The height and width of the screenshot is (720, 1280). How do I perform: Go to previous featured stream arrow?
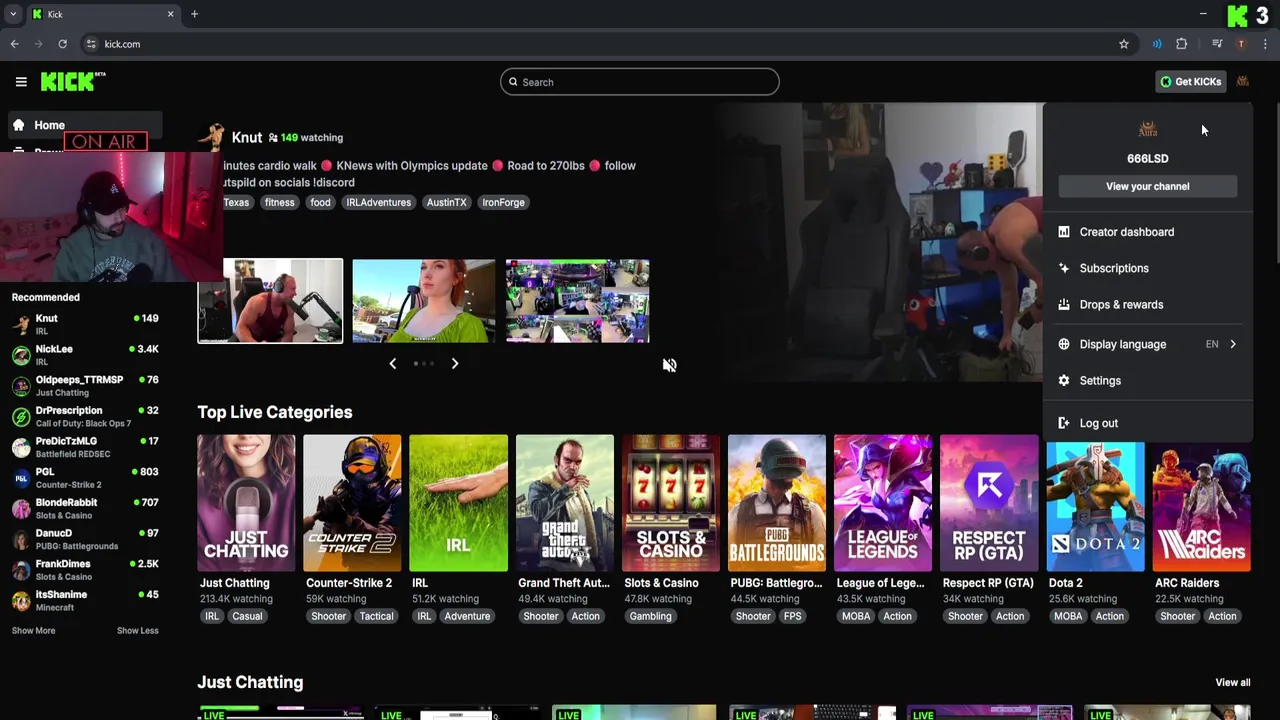click(x=392, y=364)
